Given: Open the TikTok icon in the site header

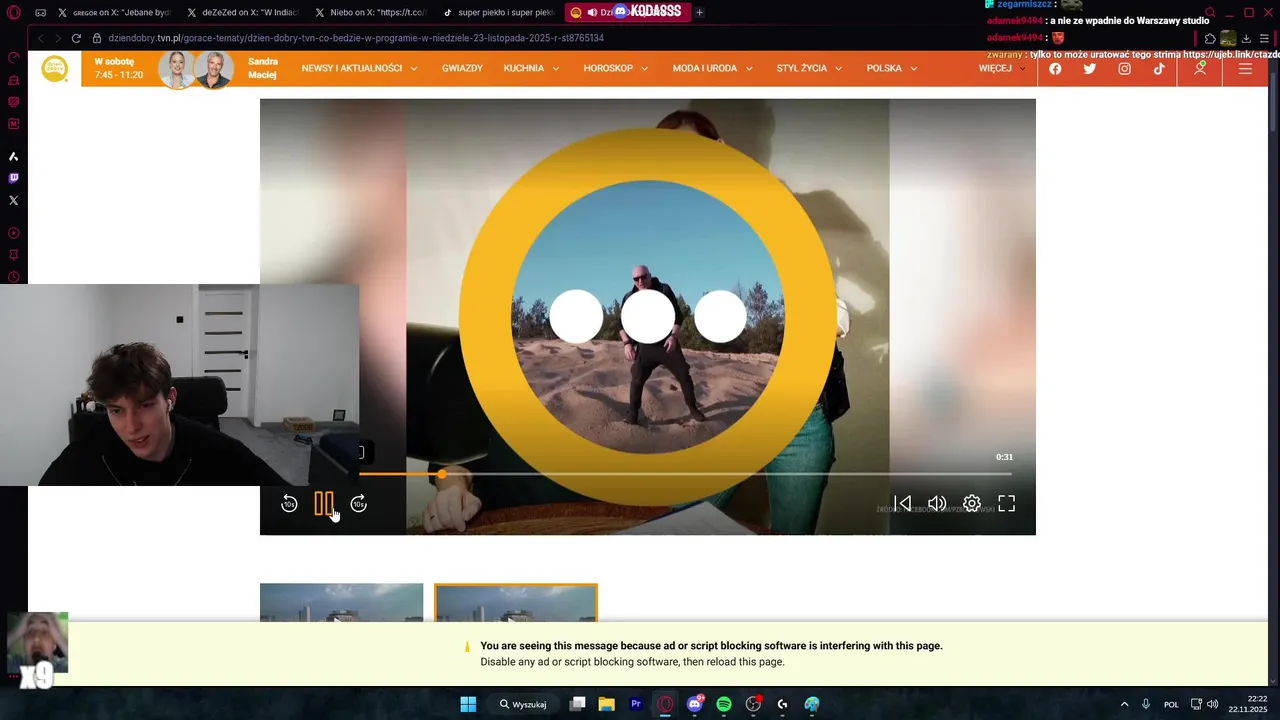Looking at the screenshot, I should pyautogui.click(x=1159, y=69).
